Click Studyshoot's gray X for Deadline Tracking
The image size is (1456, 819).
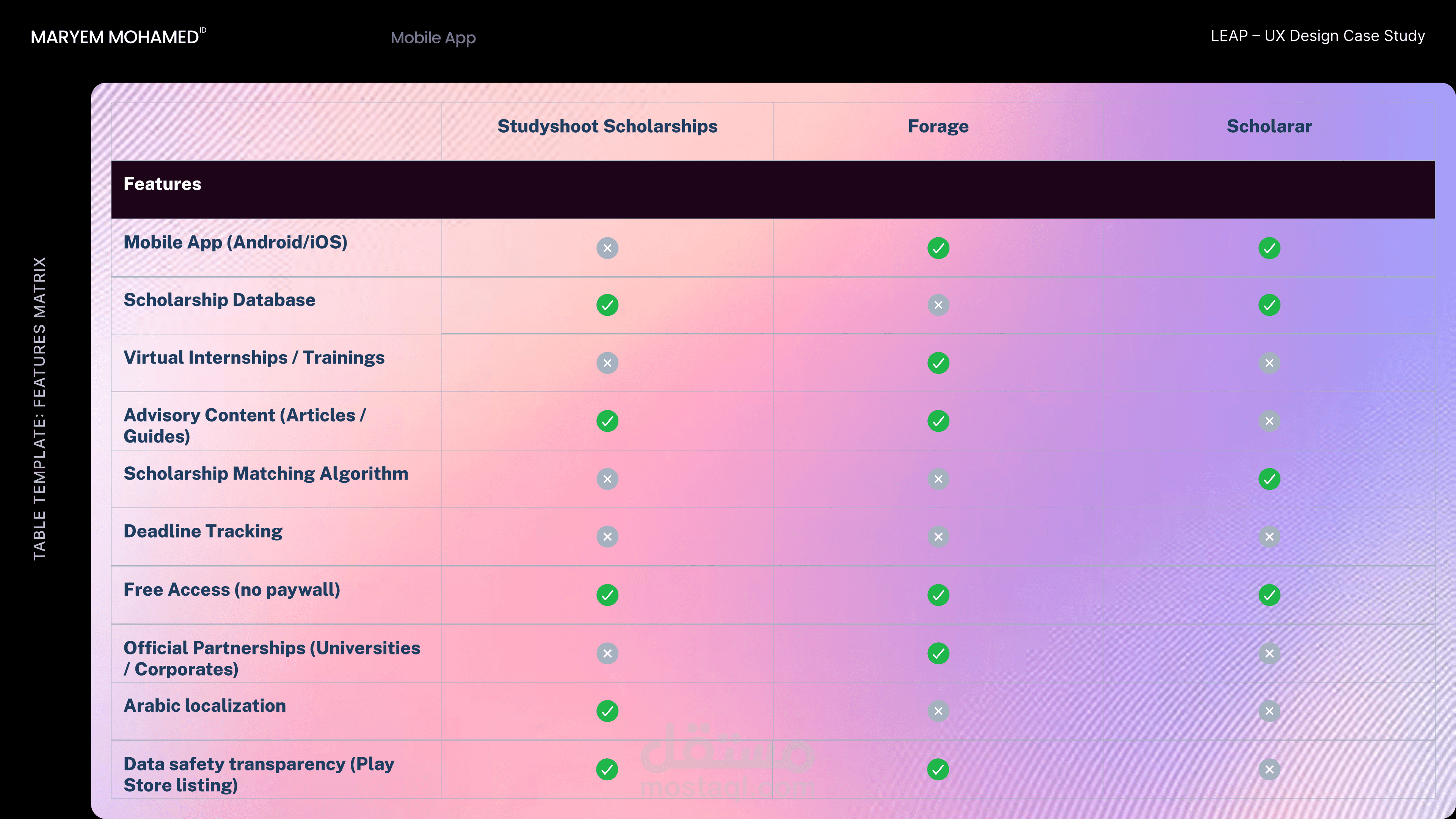607,537
